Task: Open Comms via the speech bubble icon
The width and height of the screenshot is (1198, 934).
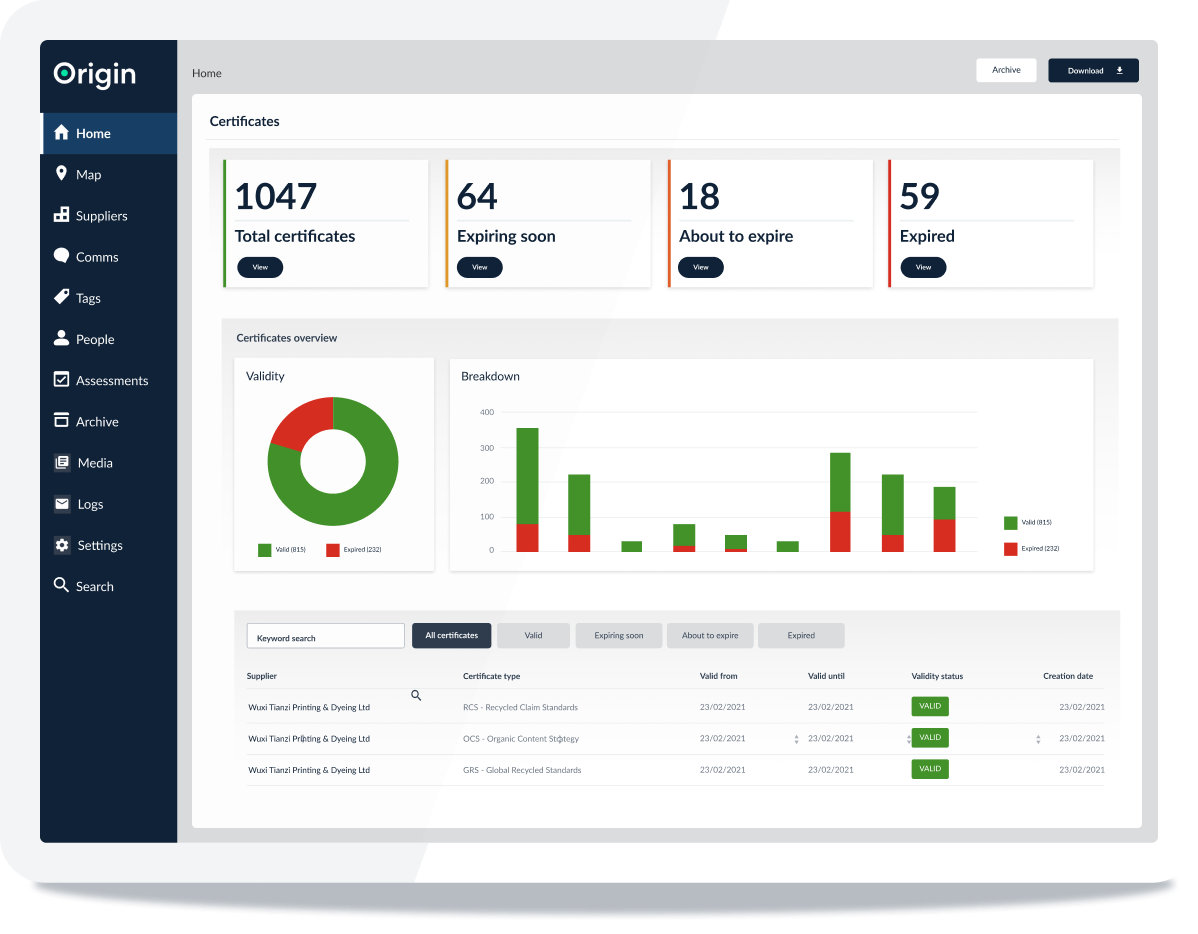Action: pyautogui.click(x=62, y=256)
